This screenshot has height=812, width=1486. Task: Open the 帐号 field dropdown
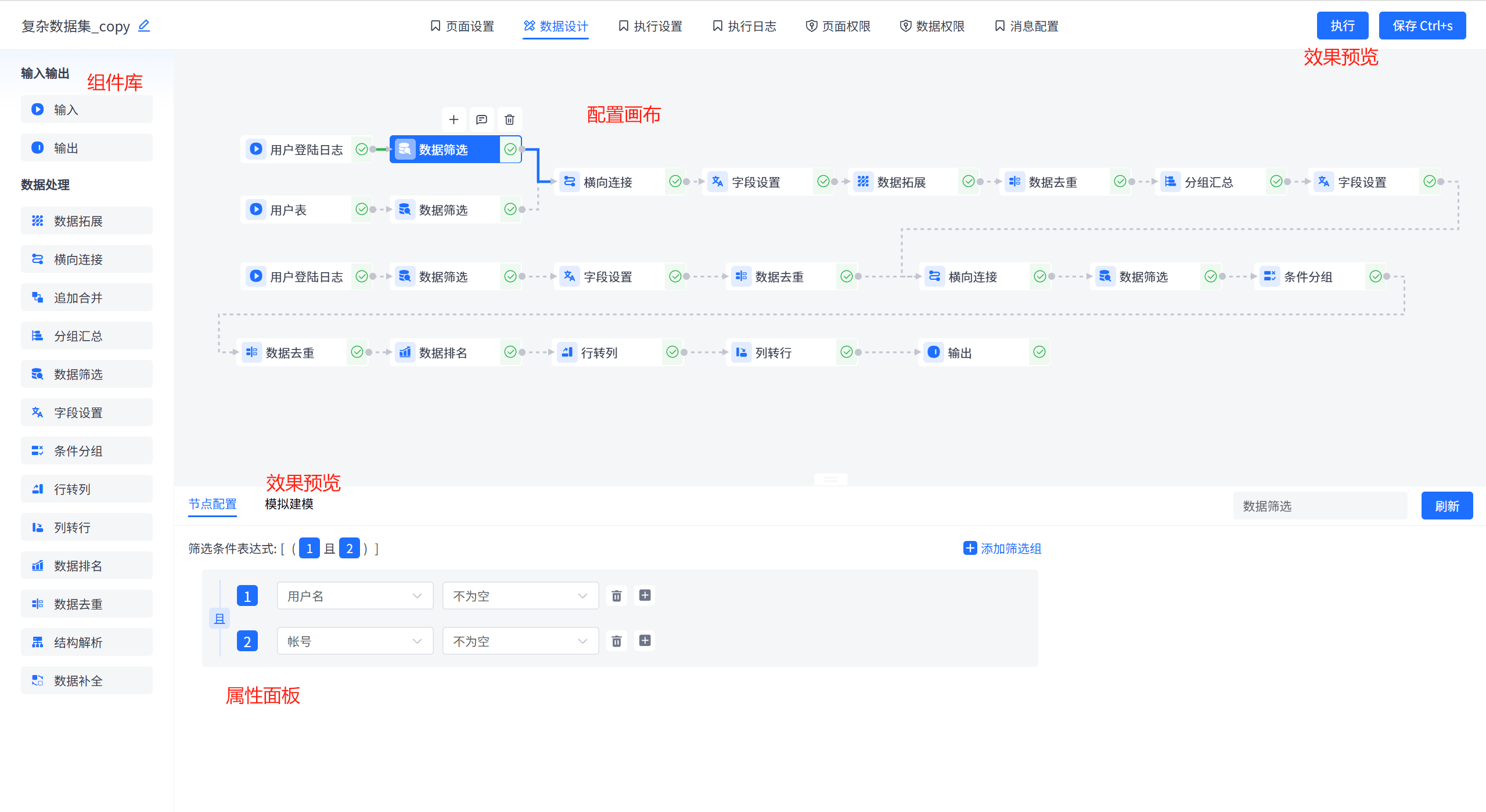click(x=355, y=641)
